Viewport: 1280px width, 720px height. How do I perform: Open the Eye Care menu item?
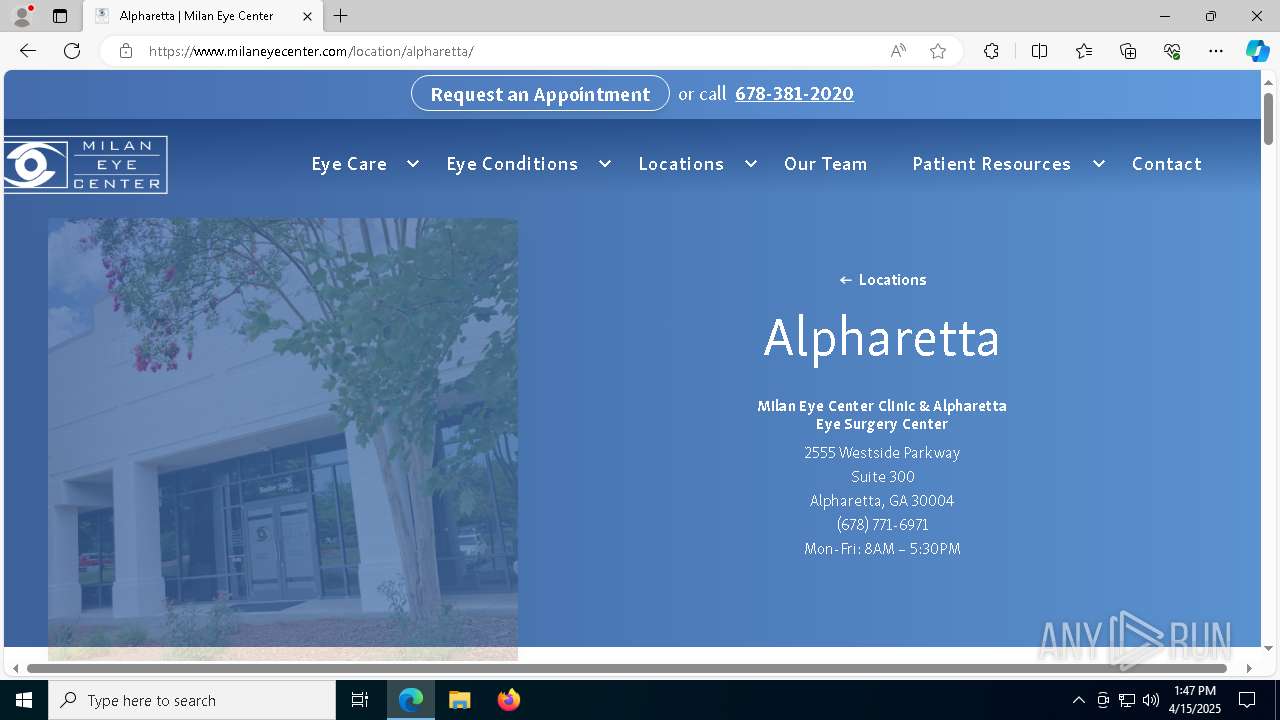coord(349,164)
